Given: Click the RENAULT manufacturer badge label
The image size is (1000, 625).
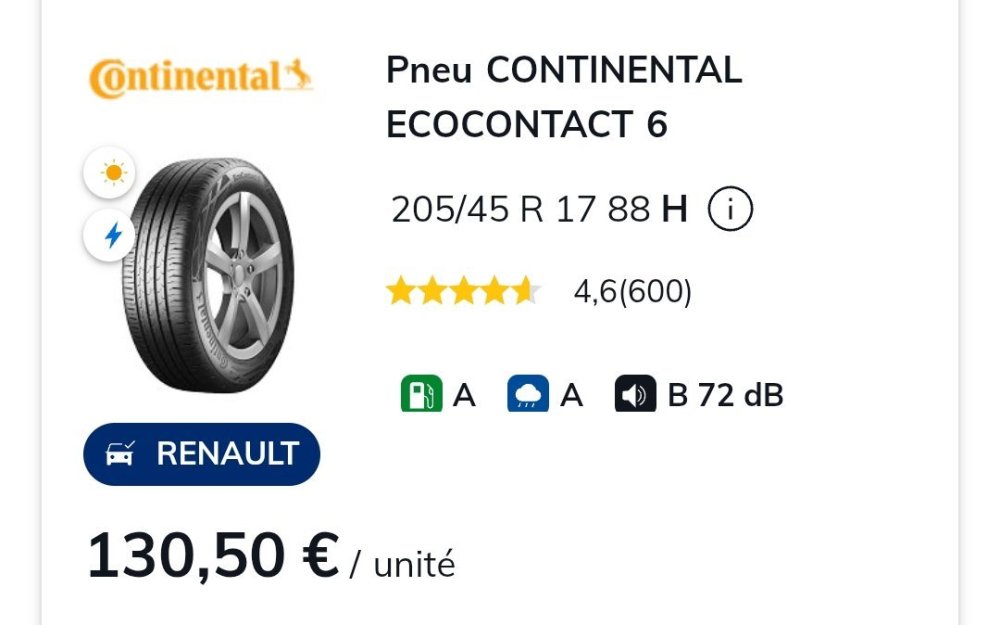Looking at the screenshot, I should pos(227,454).
